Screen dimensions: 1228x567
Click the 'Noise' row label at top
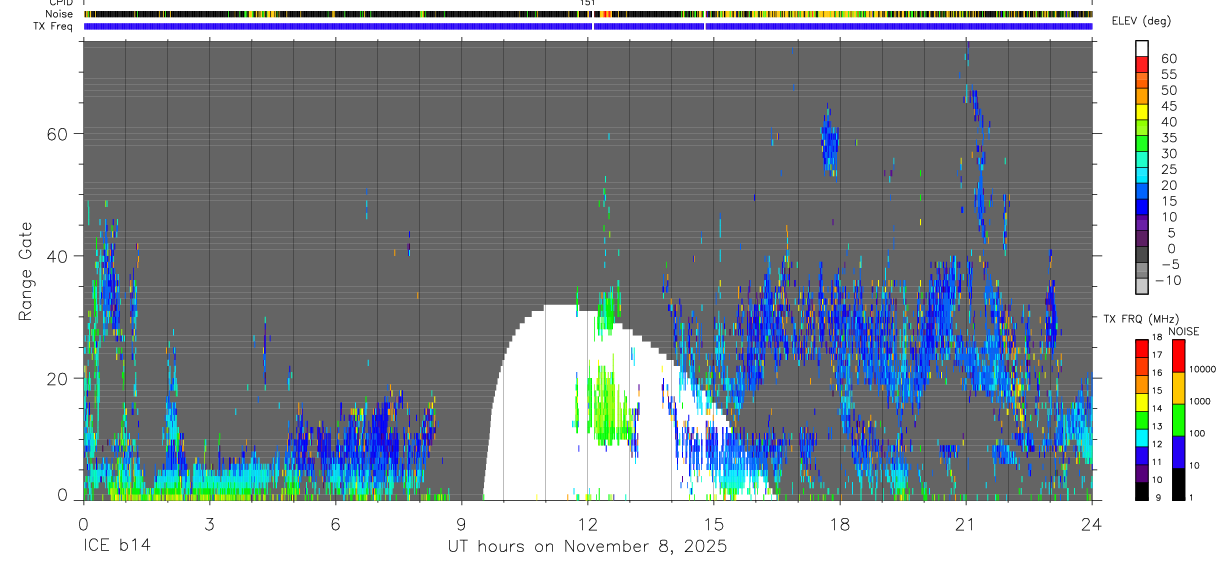[x=60, y=14]
